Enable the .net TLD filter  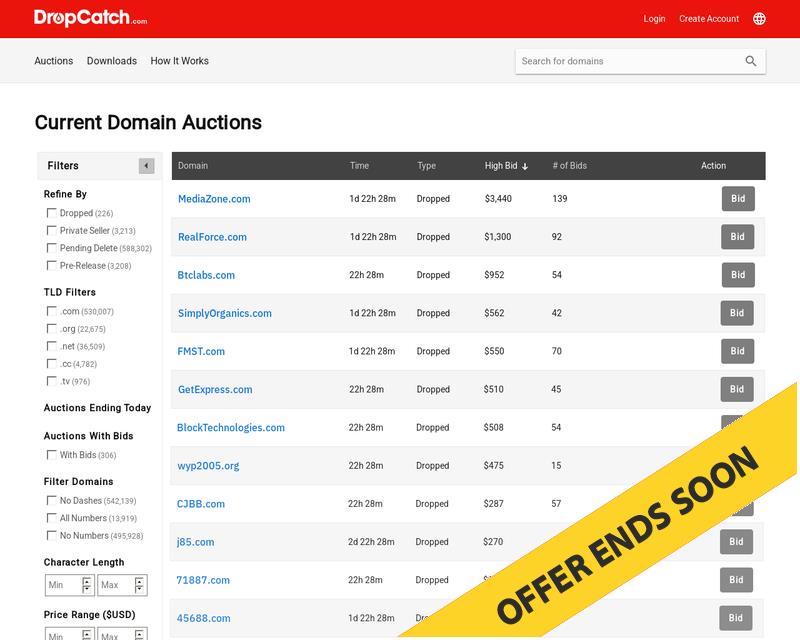click(x=52, y=346)
